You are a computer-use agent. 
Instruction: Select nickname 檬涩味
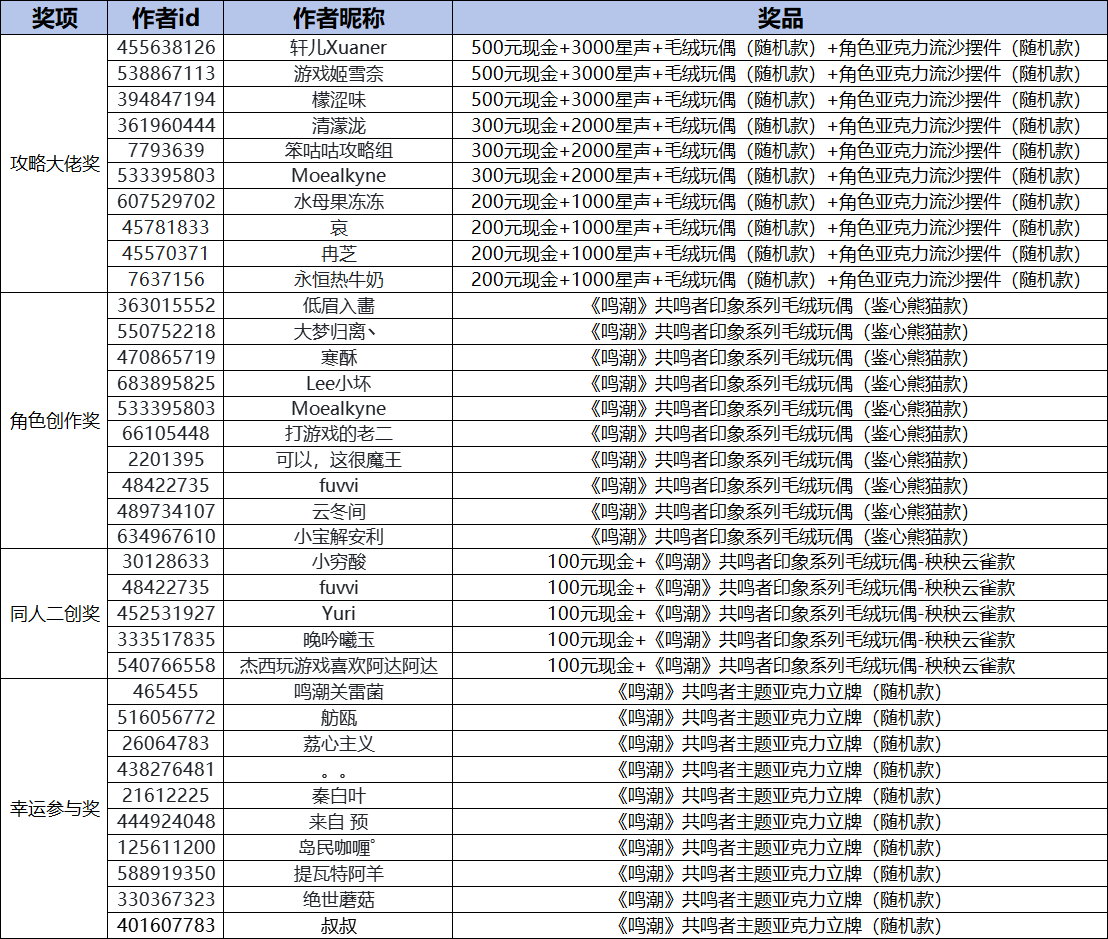point(338,100)
